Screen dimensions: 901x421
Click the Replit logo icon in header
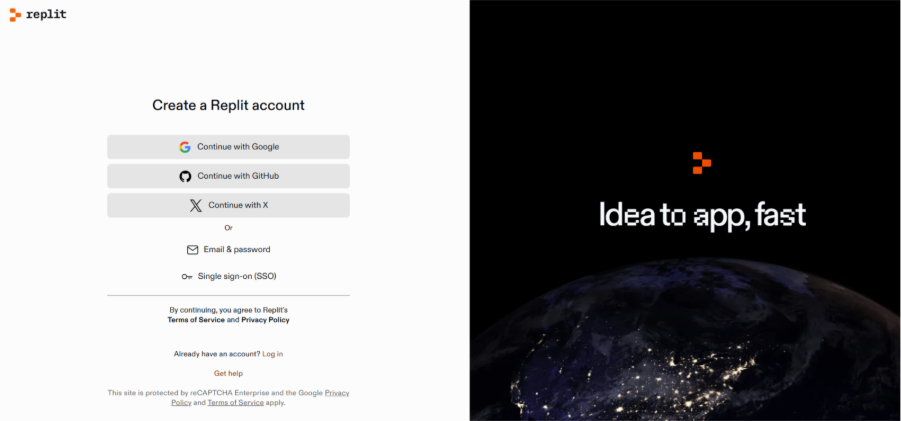pyautogui.click(x=15, y=15)
